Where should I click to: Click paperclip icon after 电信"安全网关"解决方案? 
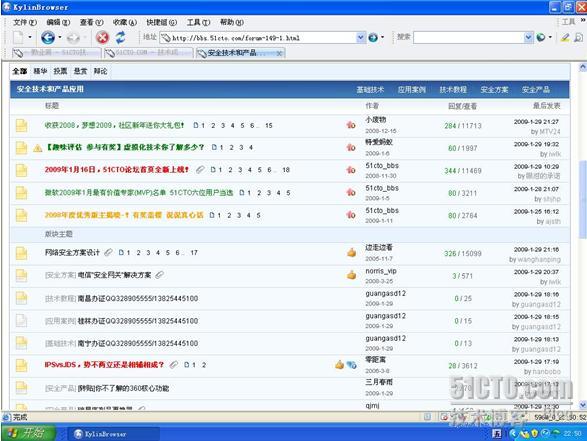click(x=159, y=275)
